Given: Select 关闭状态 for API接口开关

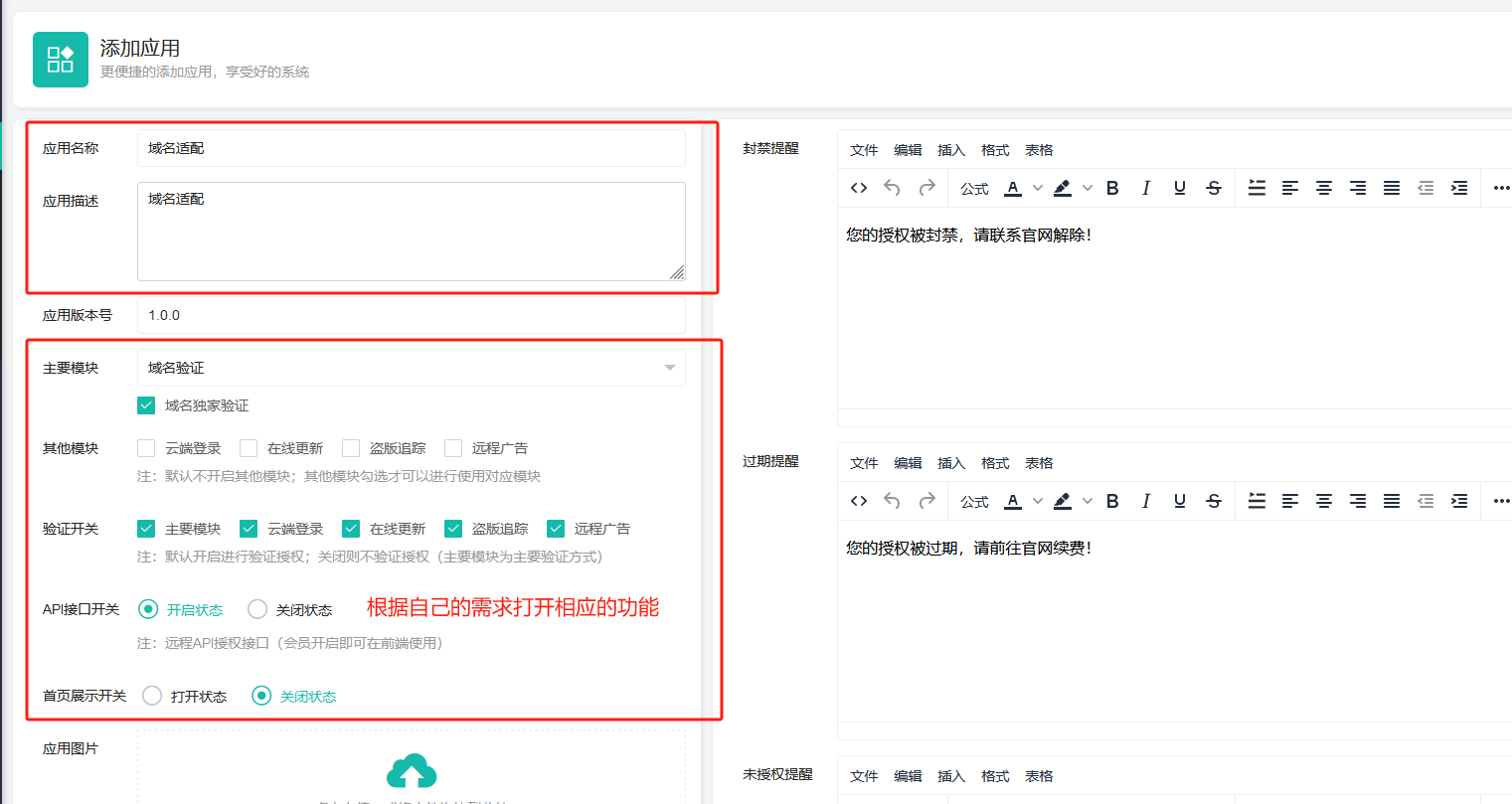Looking at the screenshot, I should 257,609.
